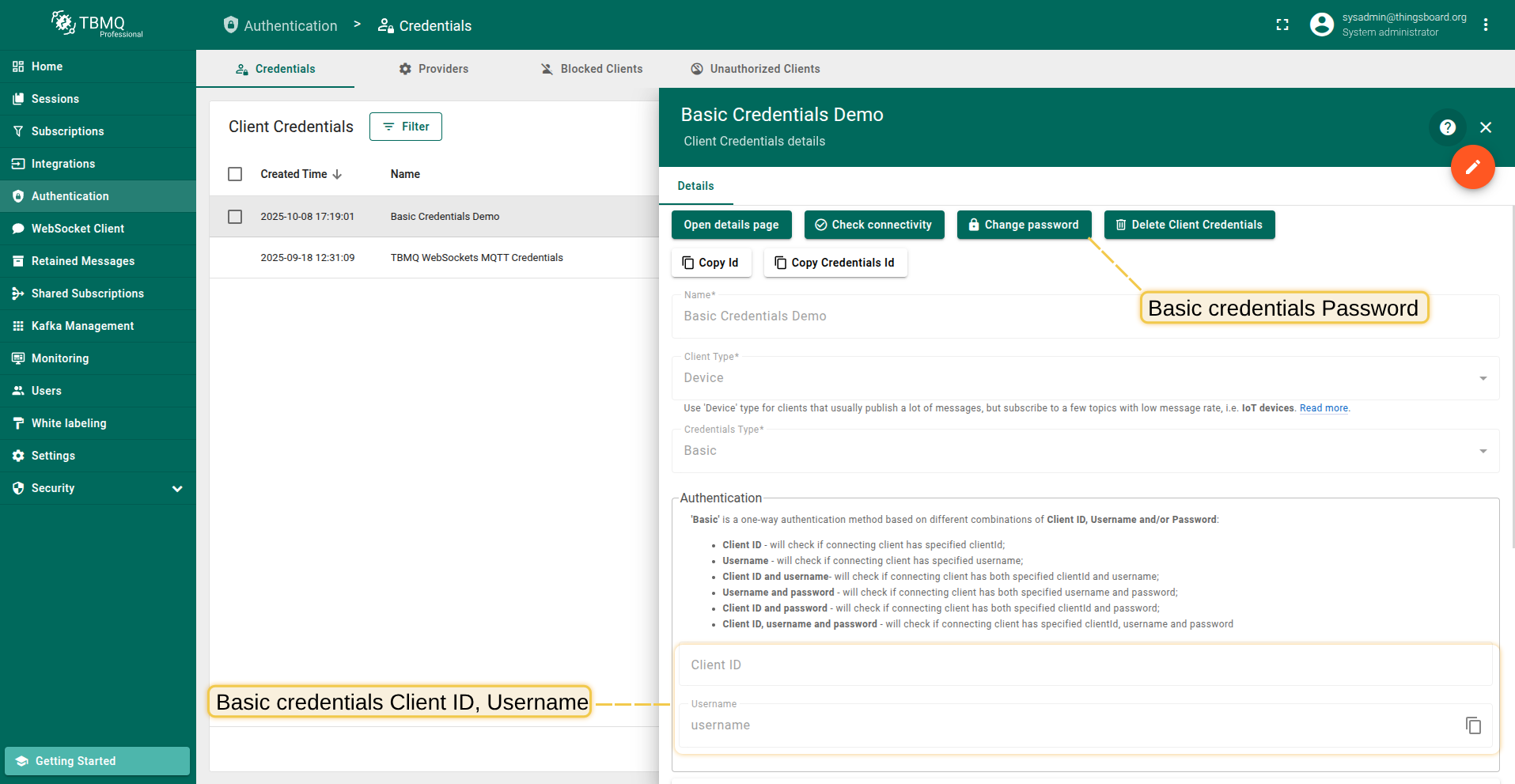Open the Credentials Type dropdown
The width and height of the screenshot is (1515, 784).
[x=1085, y=451]
